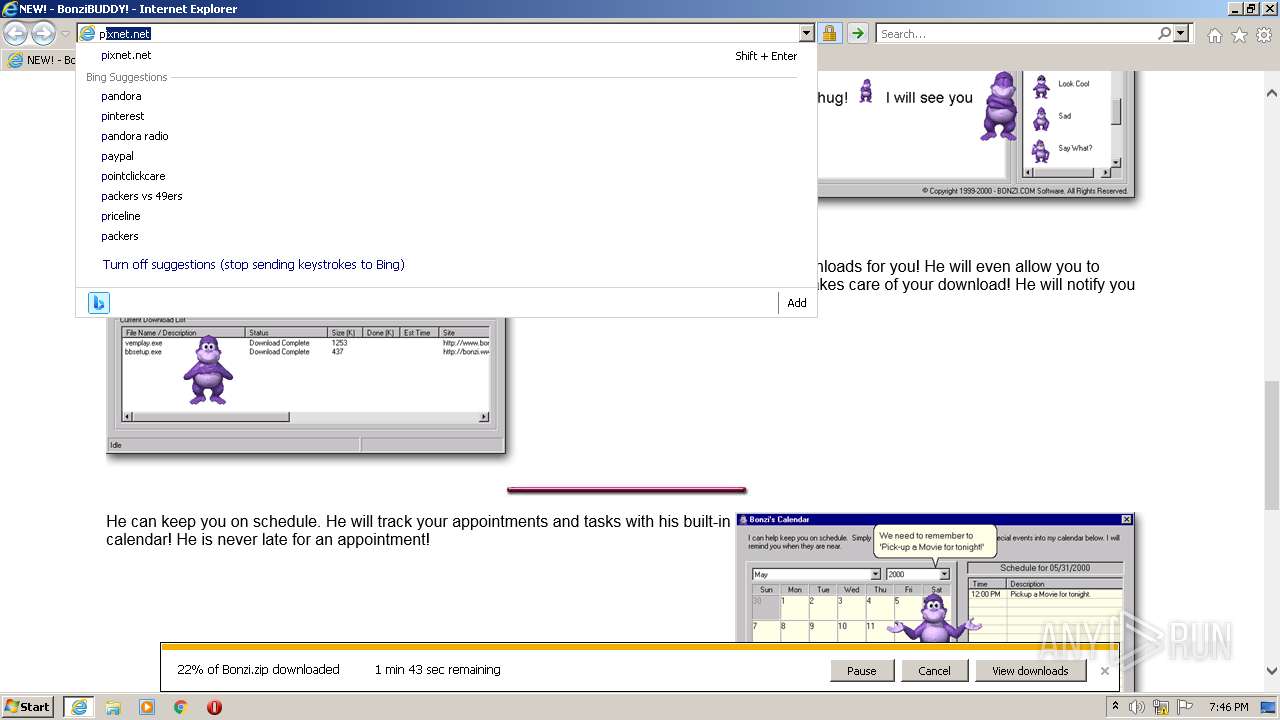Click the red antivirus taskbar icon
The height and width of the screenshot is (720, 1280).
(x=214, y=707)
